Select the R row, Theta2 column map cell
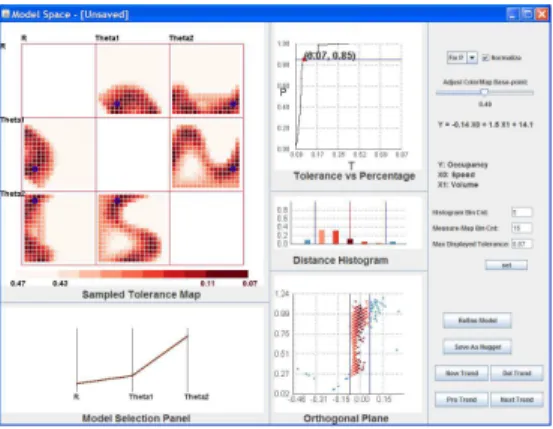 point(207,81)
